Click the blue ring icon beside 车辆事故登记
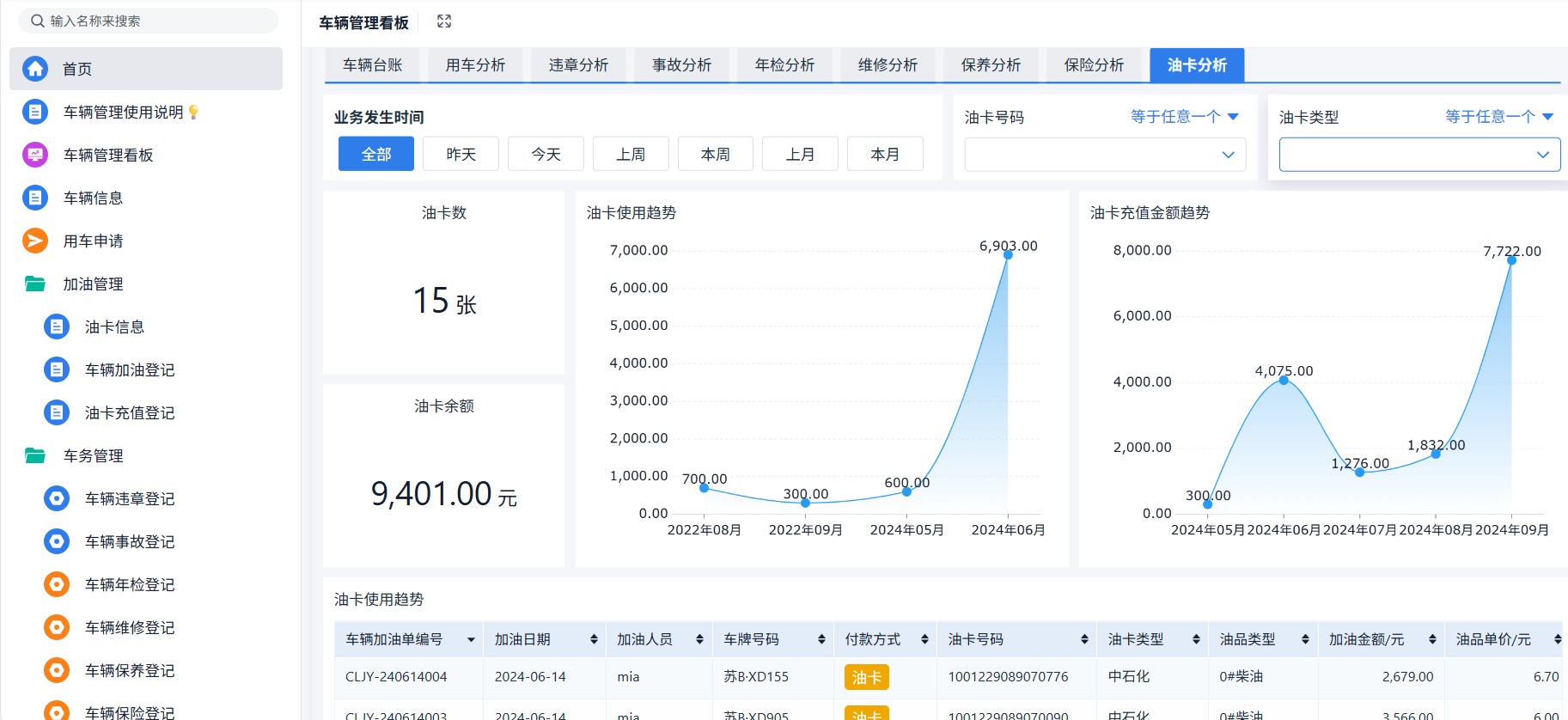This screenshot has height=720, width=1568. (x=57, y=541)
